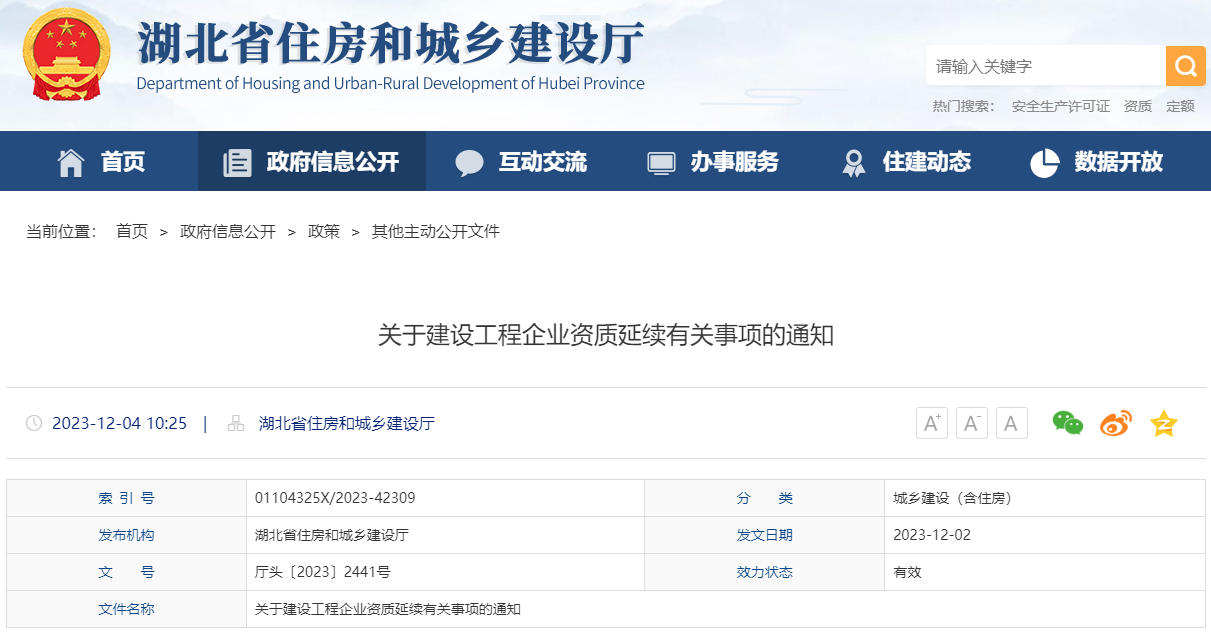Image resolution: width=1211 pixels, height=635 pixels.
Task: Share article via Weibo icon
Action: pyautogui.click(x=1116, y=423)
